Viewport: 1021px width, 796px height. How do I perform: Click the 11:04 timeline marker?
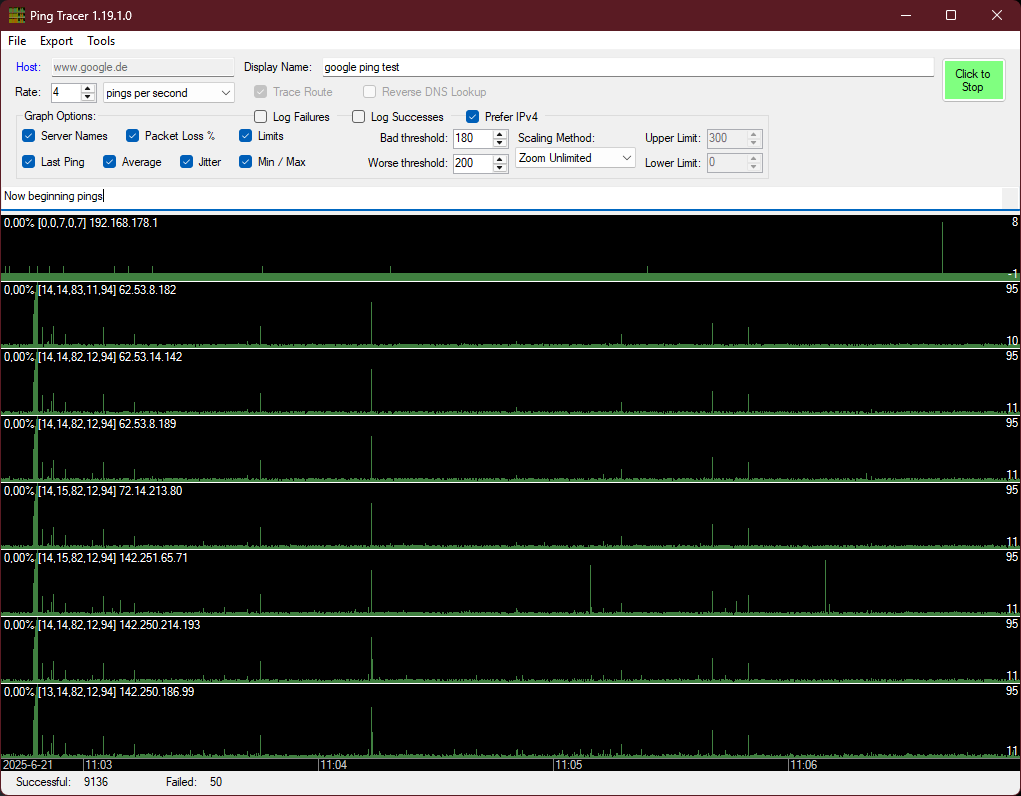333,765
